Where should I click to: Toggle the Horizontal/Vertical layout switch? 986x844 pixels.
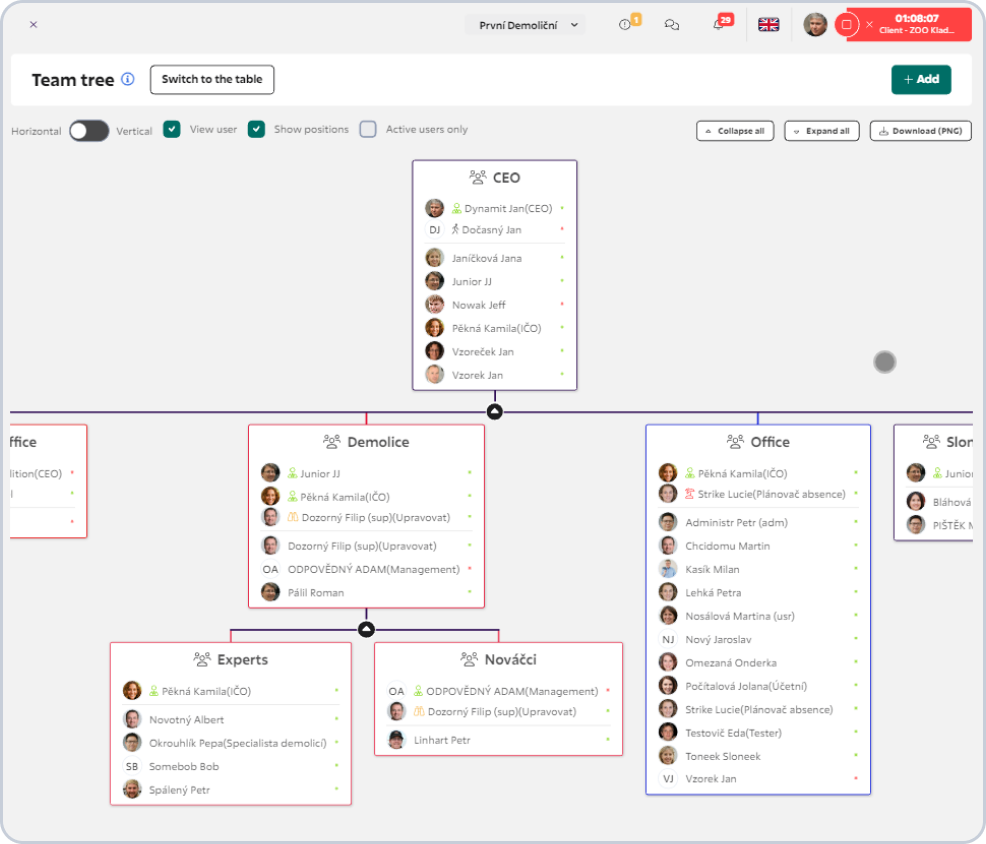(89, 130)
